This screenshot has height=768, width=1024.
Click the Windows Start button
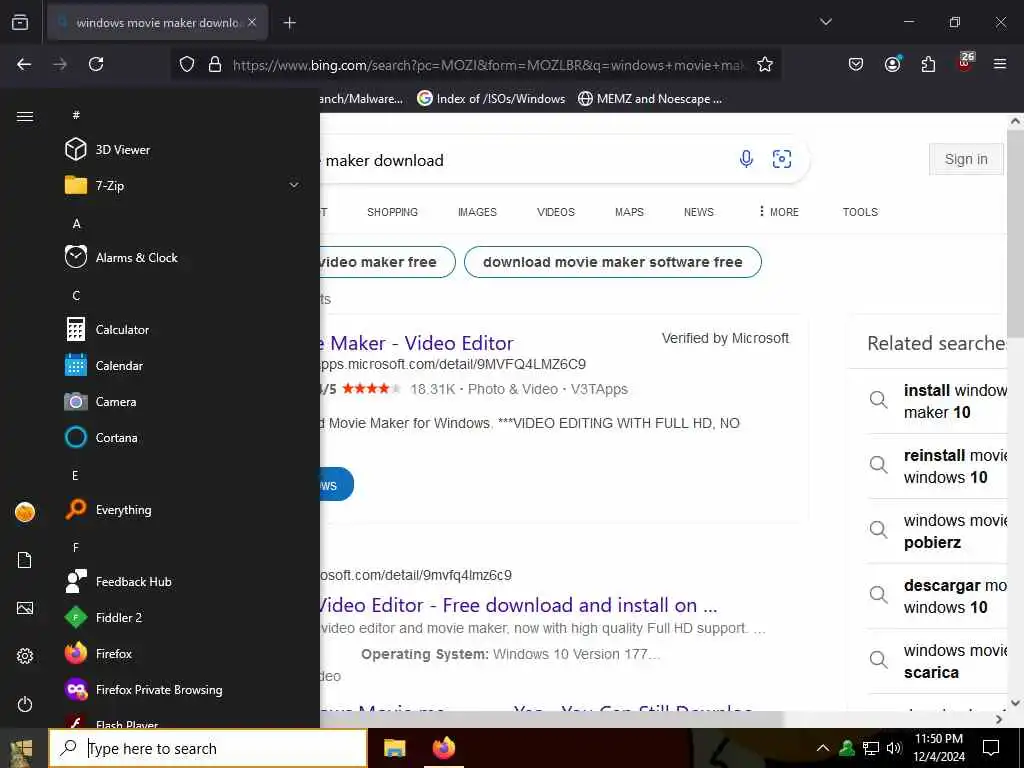pyautogui.click(x=22, y=748)
